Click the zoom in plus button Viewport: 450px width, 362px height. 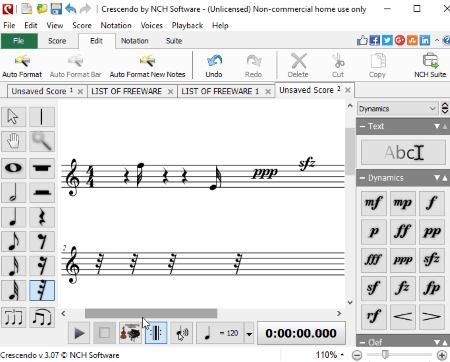pyautogui.click(x=442, y=355)
